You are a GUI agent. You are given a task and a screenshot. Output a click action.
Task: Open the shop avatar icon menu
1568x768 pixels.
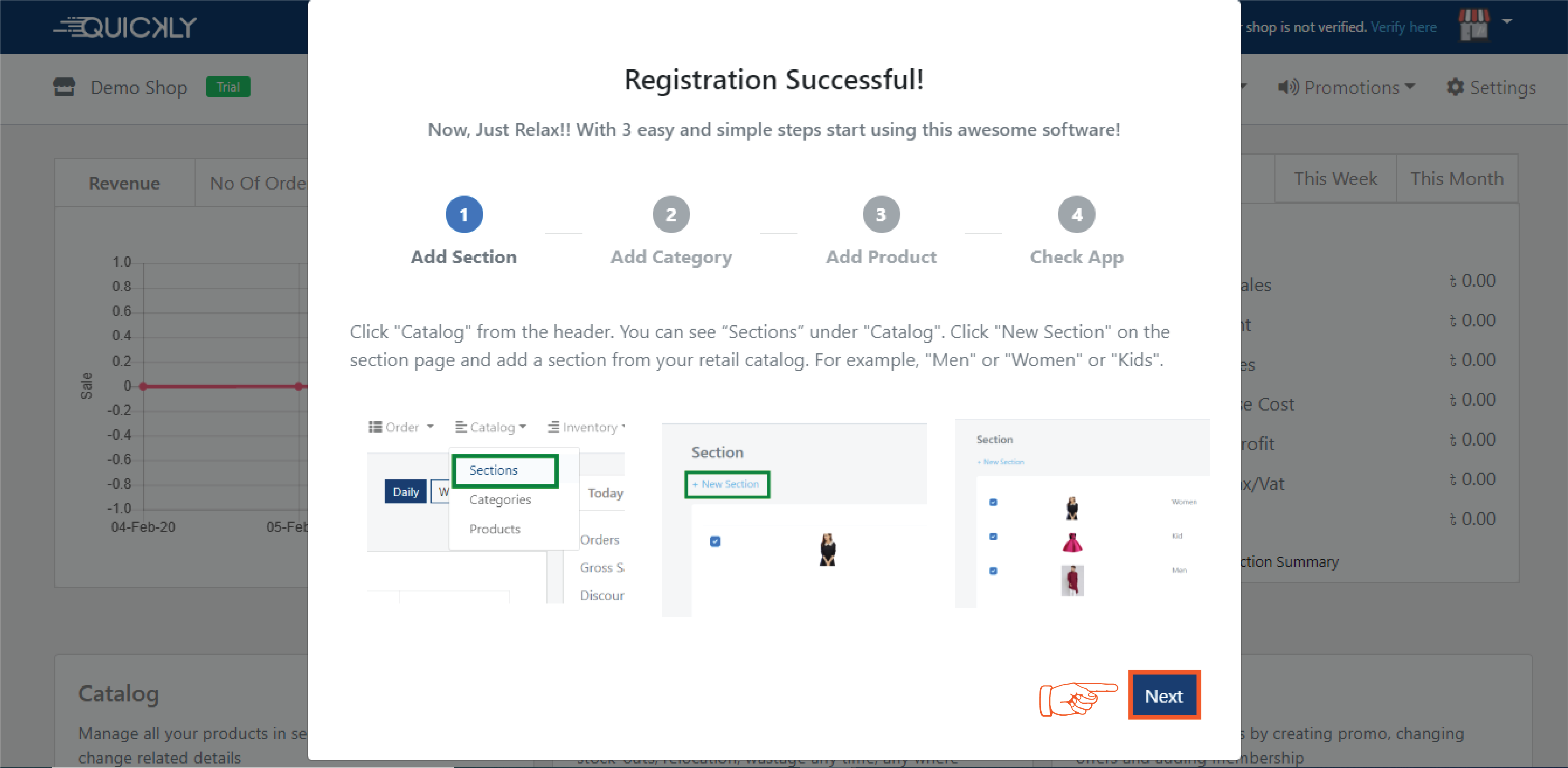(x=1474, y=25)
